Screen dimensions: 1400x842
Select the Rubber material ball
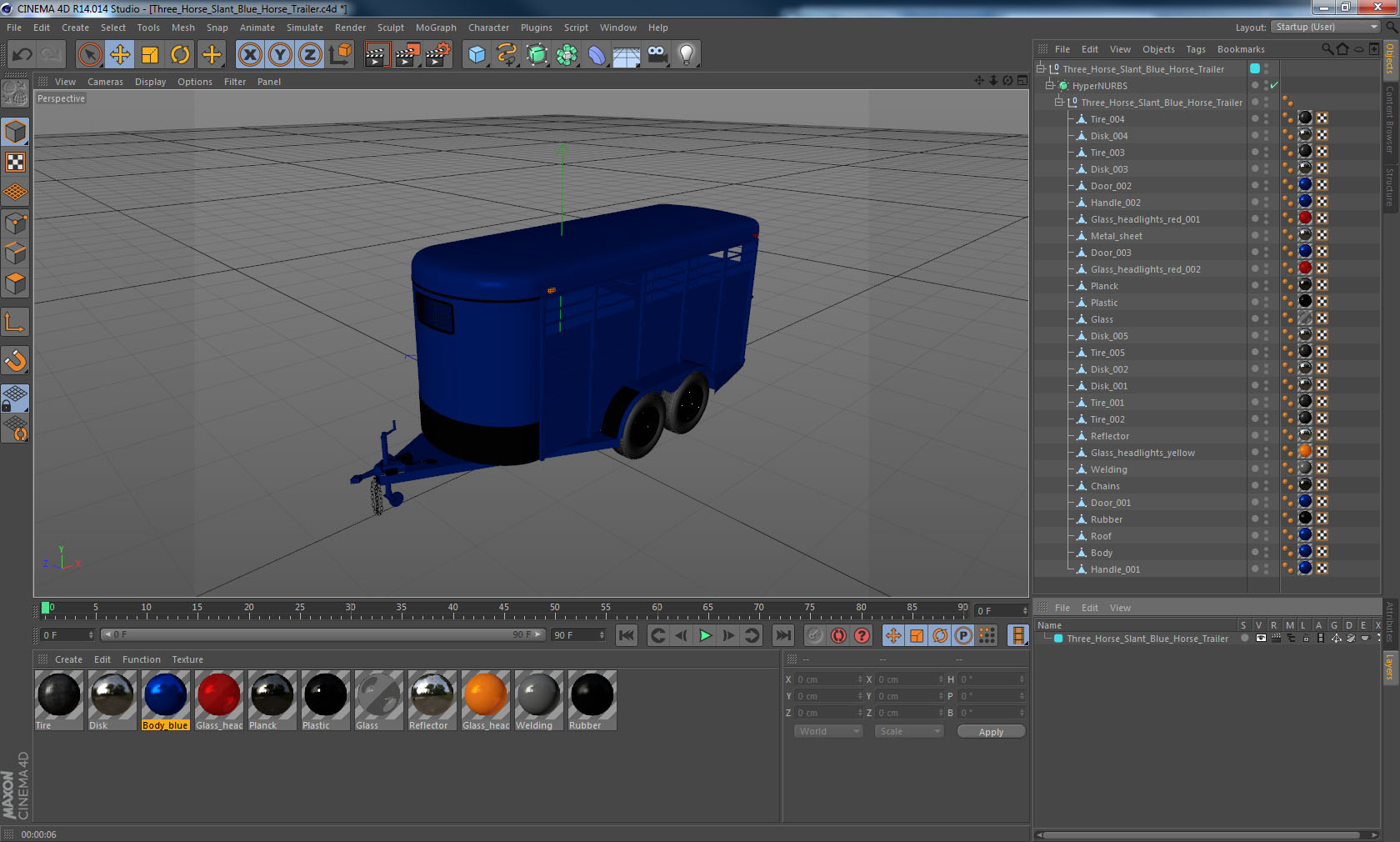[592, 700]
